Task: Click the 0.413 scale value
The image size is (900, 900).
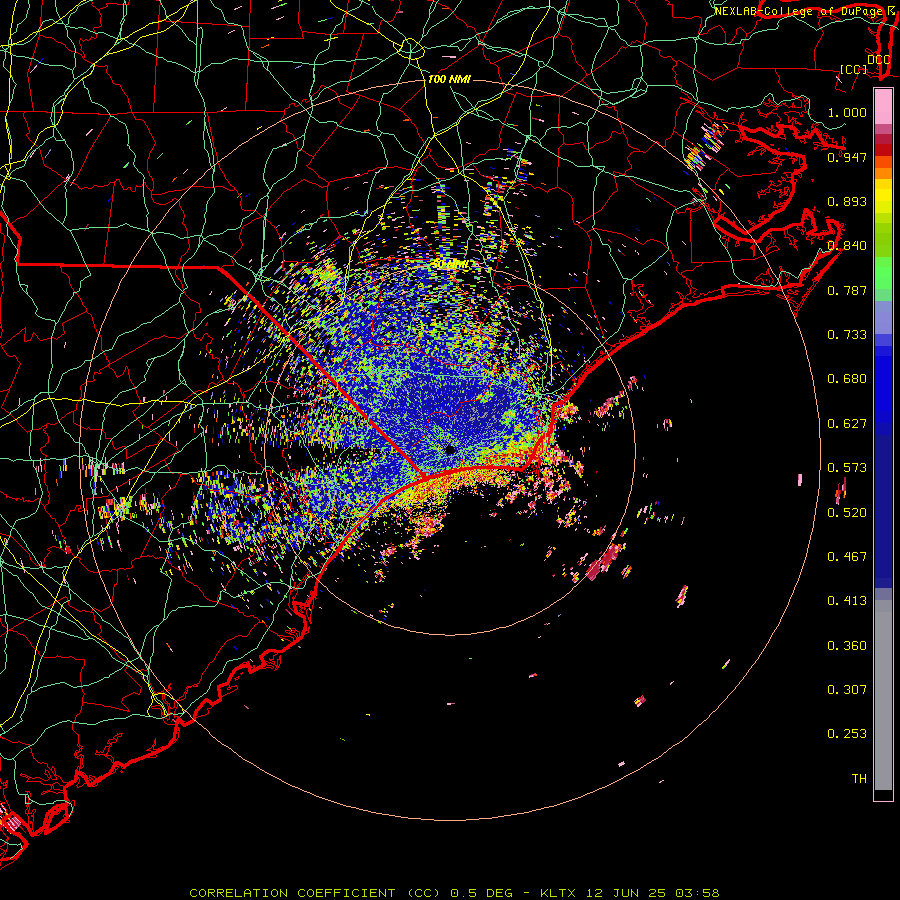Action: (847, 601)
